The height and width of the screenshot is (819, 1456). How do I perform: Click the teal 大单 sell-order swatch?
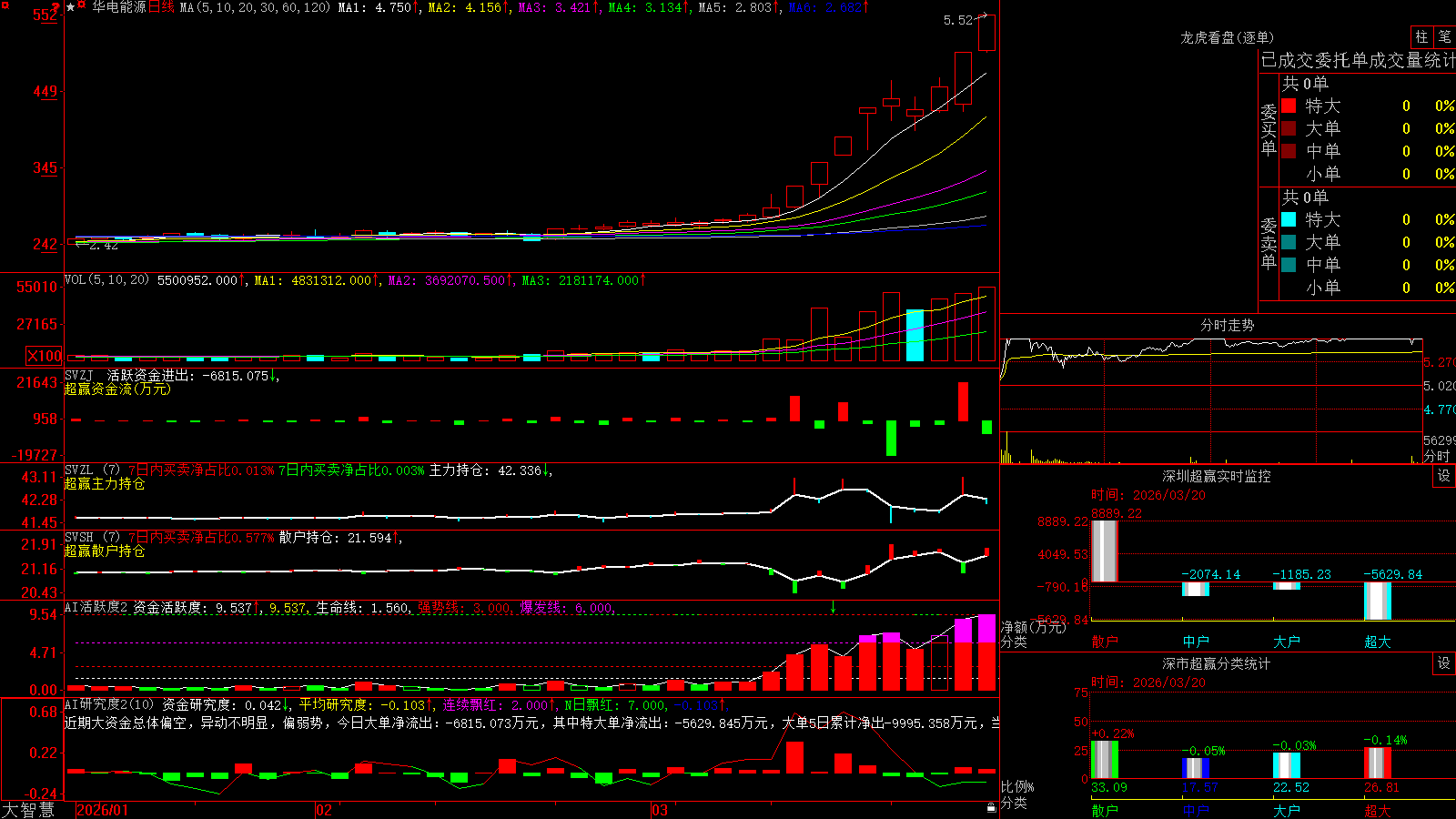coord(1289,242)
